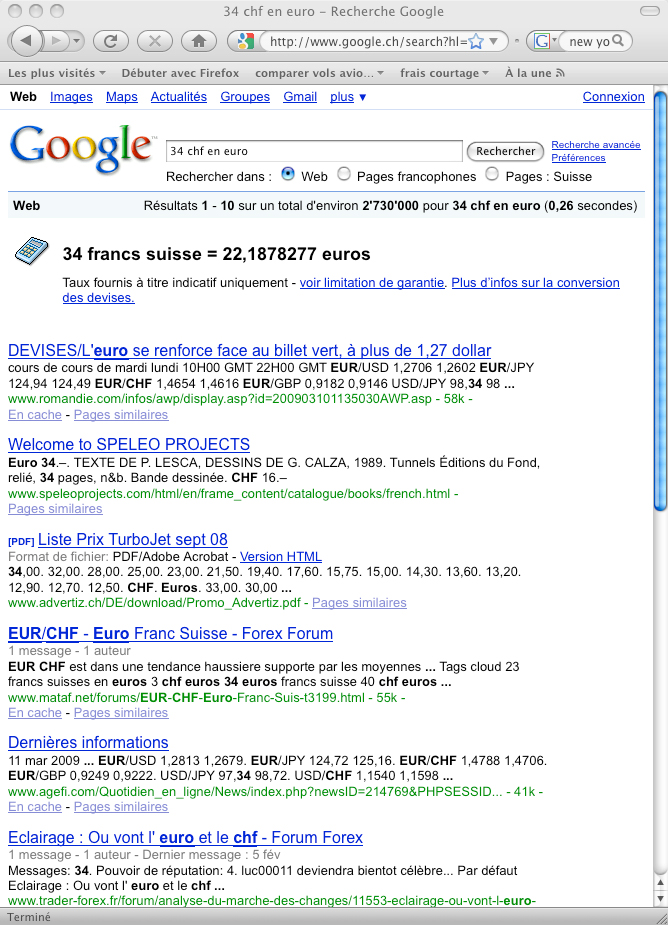Expand the 'comparer vols avio…' bookmark folder
This screenshot has height=925, width=668.
click(x=319, y=73)
